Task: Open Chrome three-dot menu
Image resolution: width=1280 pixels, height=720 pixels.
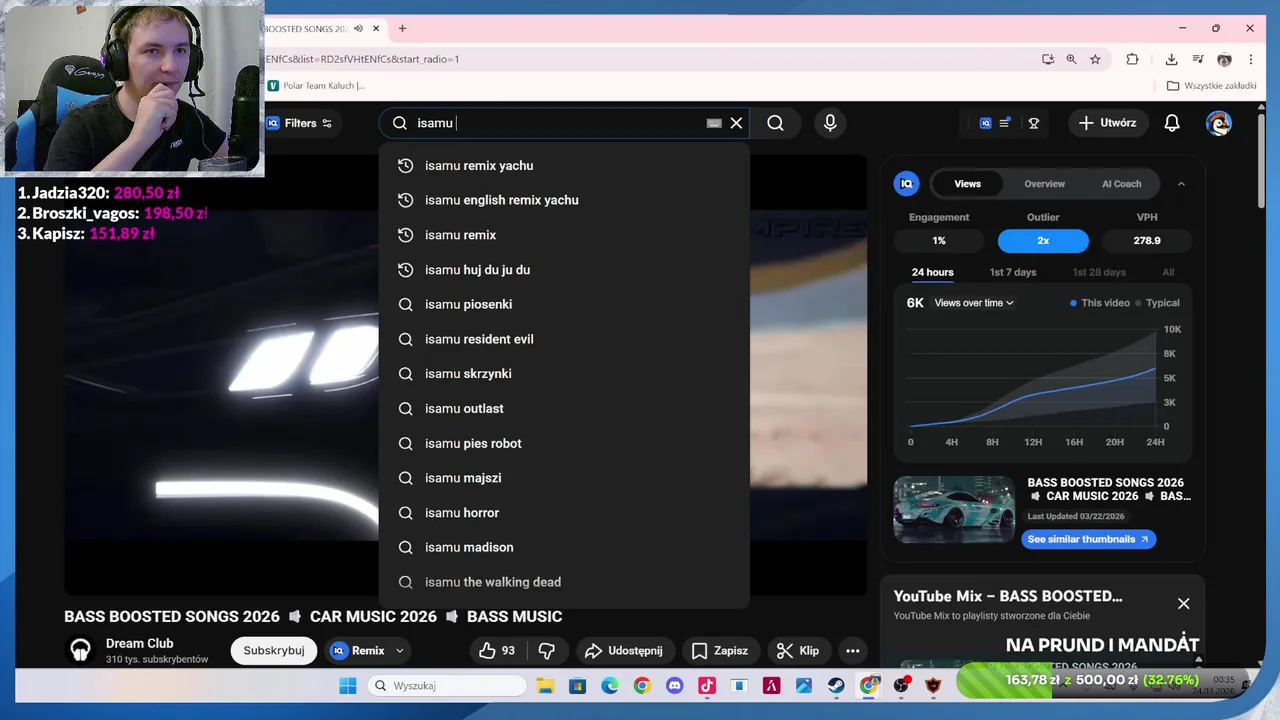Action: point(1250,59)
